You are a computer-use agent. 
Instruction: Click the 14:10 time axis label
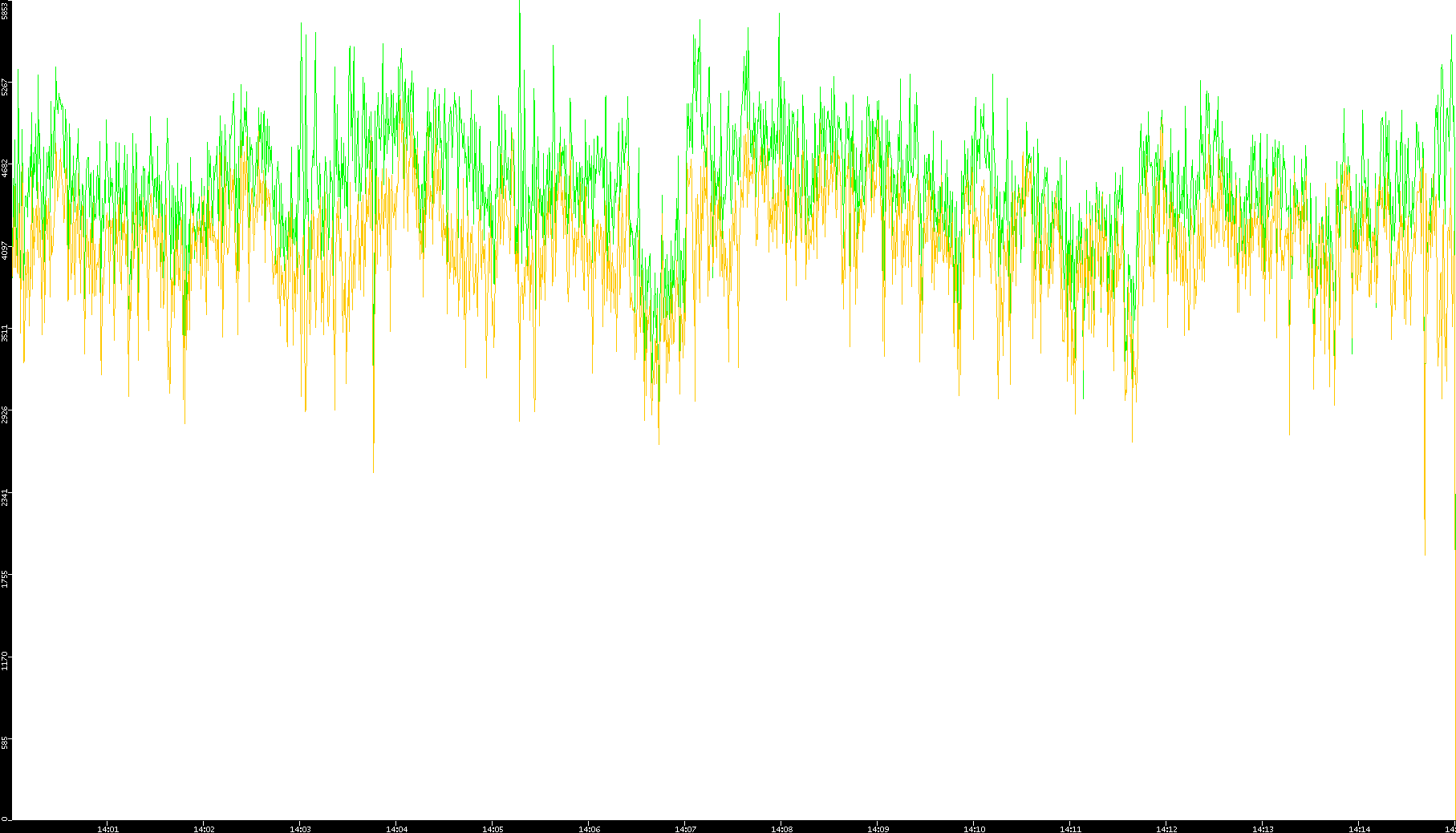[x=974, y=828]
